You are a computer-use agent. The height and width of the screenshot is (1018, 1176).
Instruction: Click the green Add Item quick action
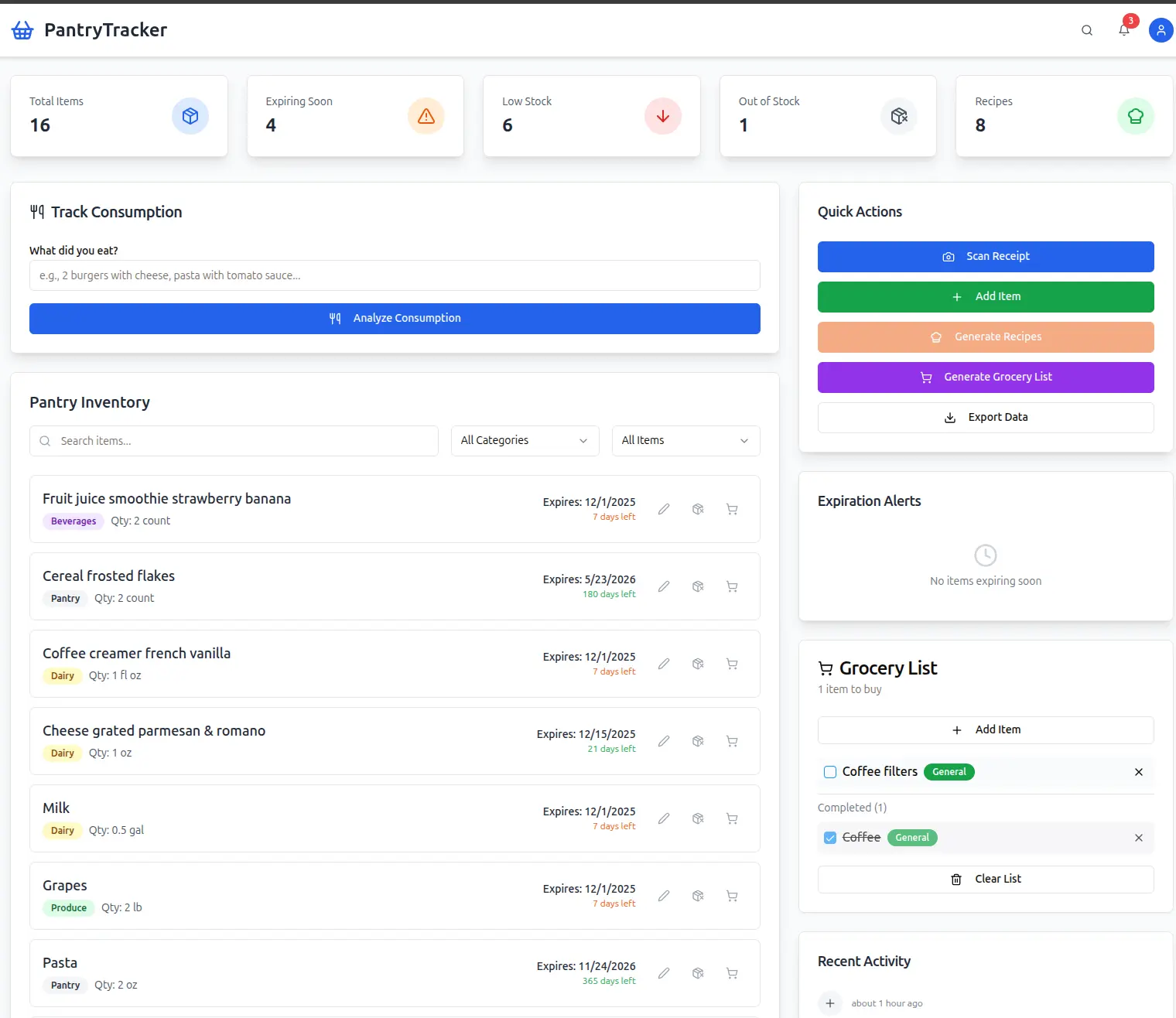[x=985, y=296]
